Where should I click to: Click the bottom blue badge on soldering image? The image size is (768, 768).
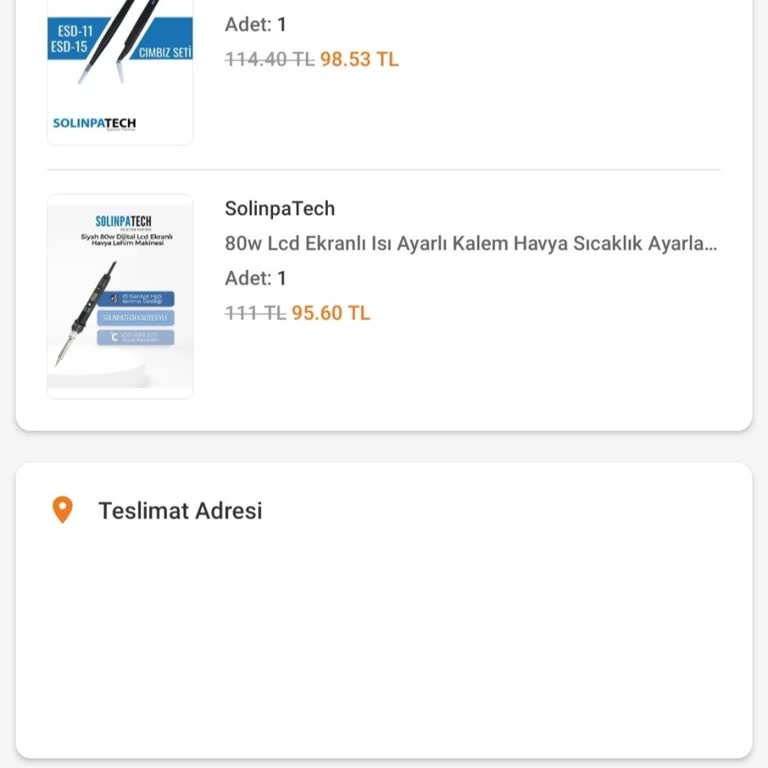pyautogui.click(x=135, y=337)
